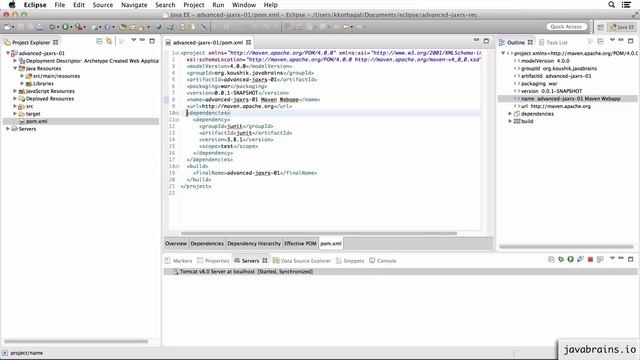Open the Data Source Explorer tab
Screen dimensions: 640x360
pyautogui.click(x=302, y=261)
